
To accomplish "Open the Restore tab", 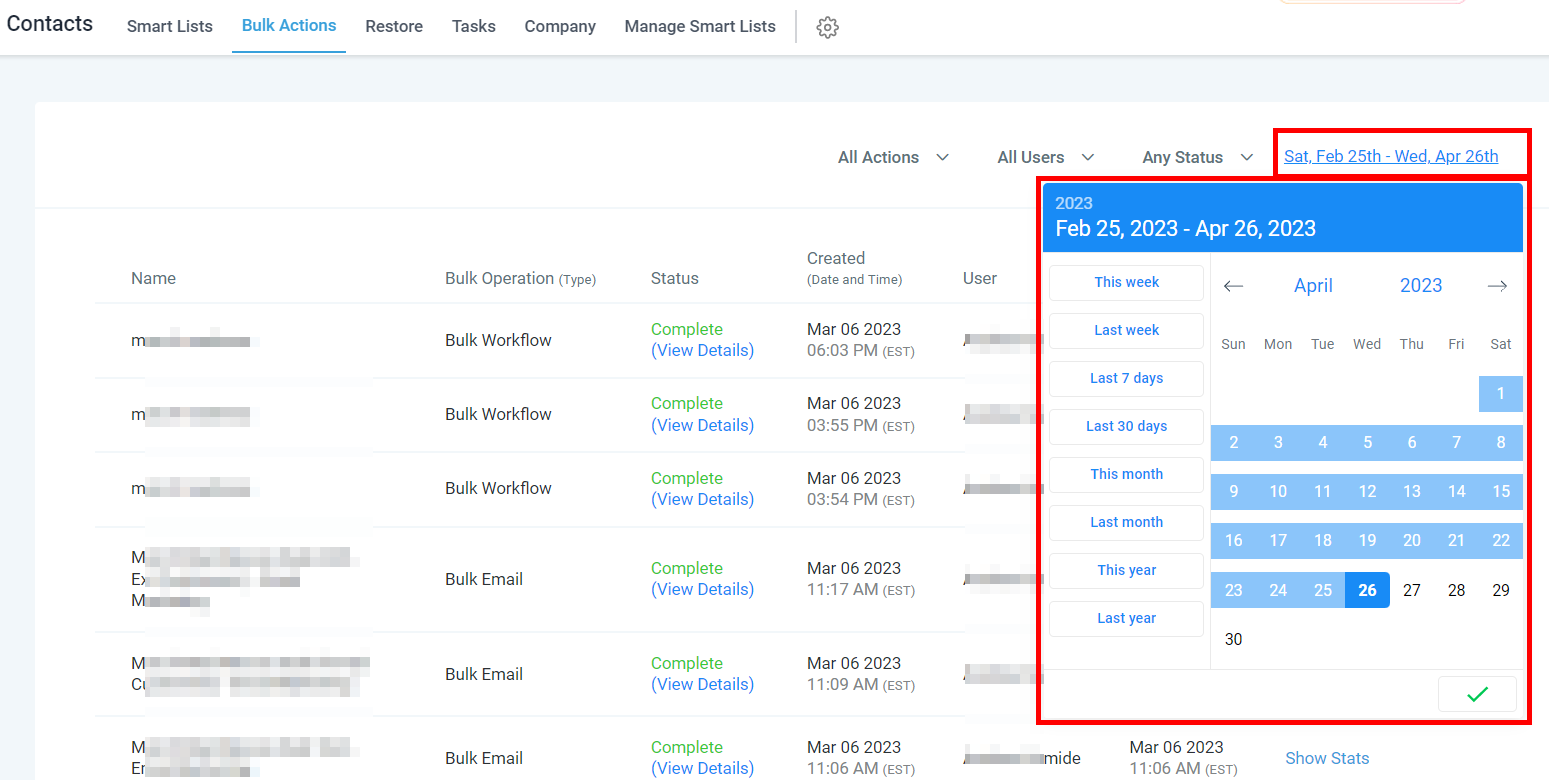I will point(394,26).
